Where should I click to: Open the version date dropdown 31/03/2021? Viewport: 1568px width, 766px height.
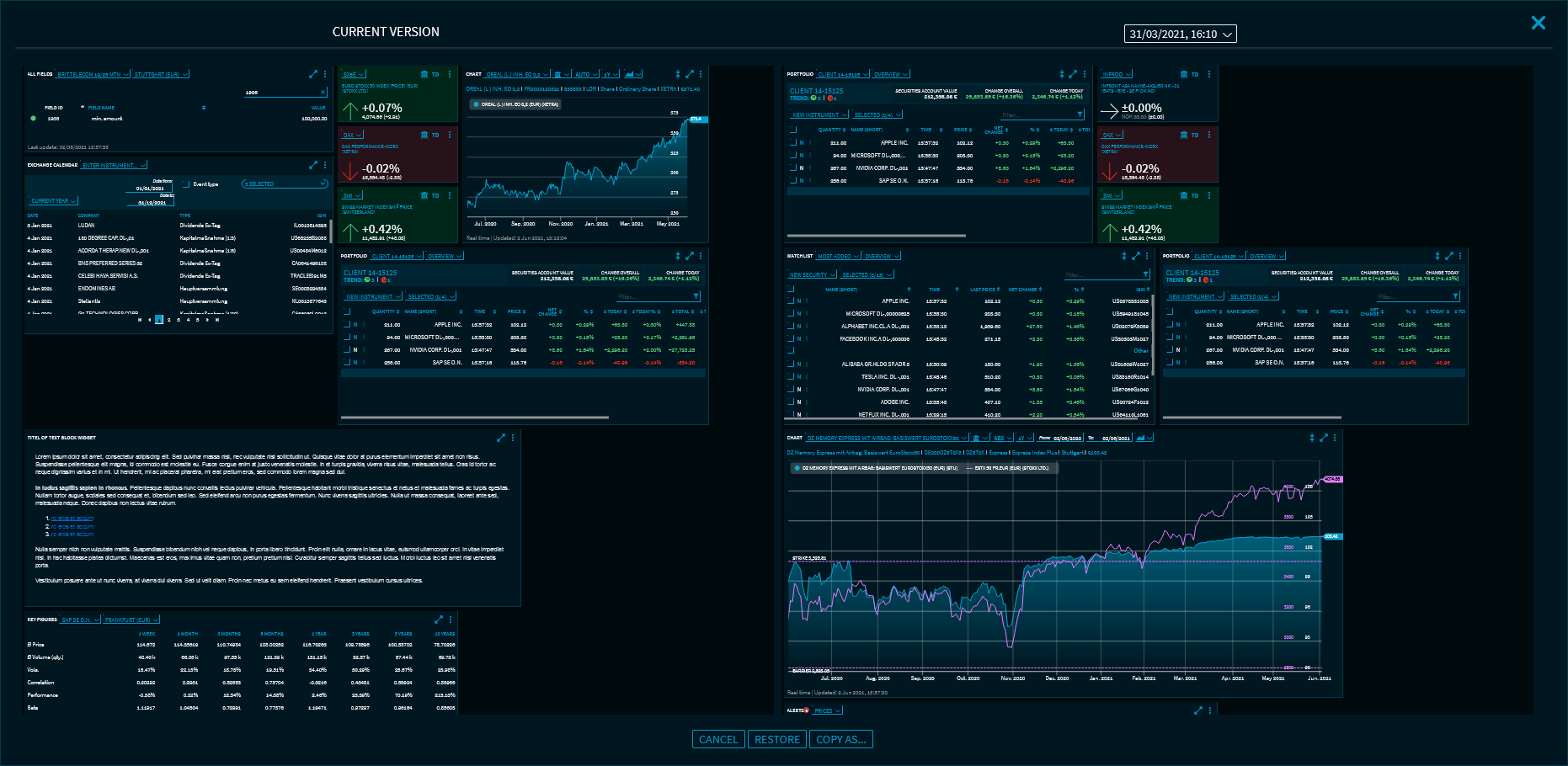1180,34
